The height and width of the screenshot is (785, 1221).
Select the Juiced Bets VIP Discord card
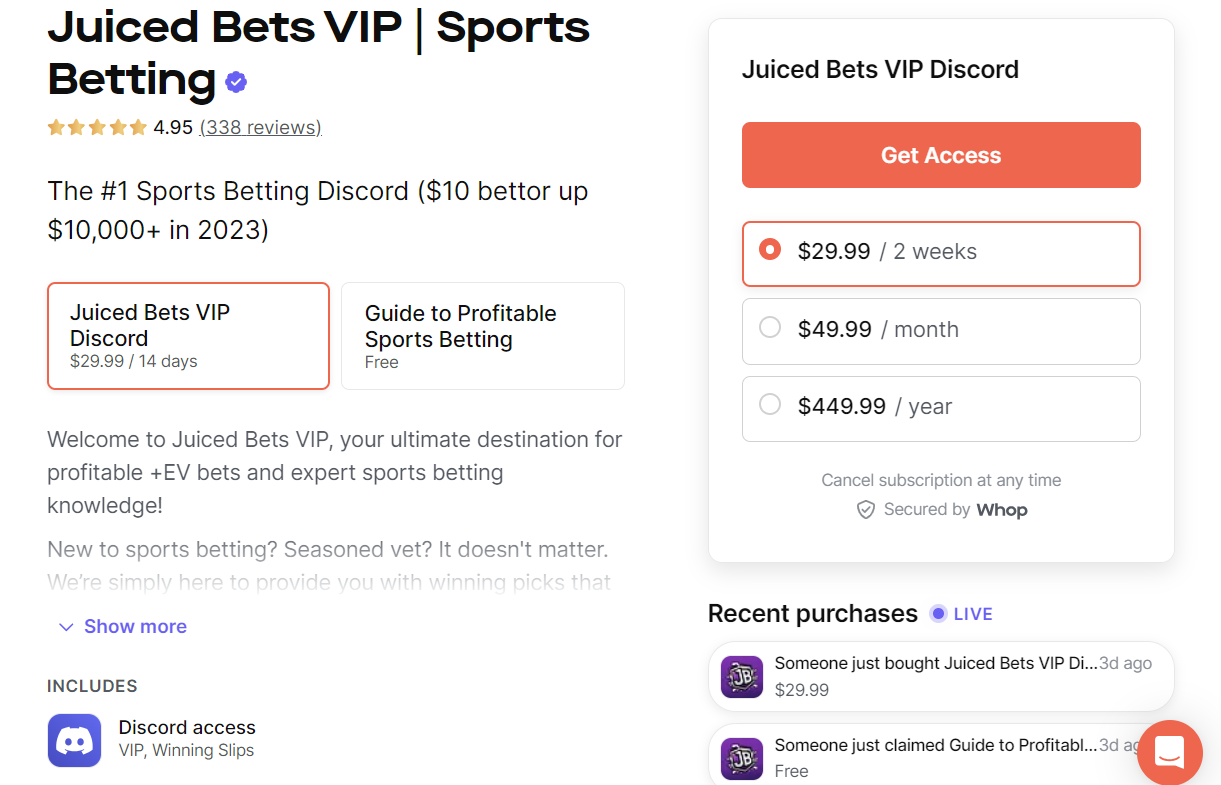(188, 335)
